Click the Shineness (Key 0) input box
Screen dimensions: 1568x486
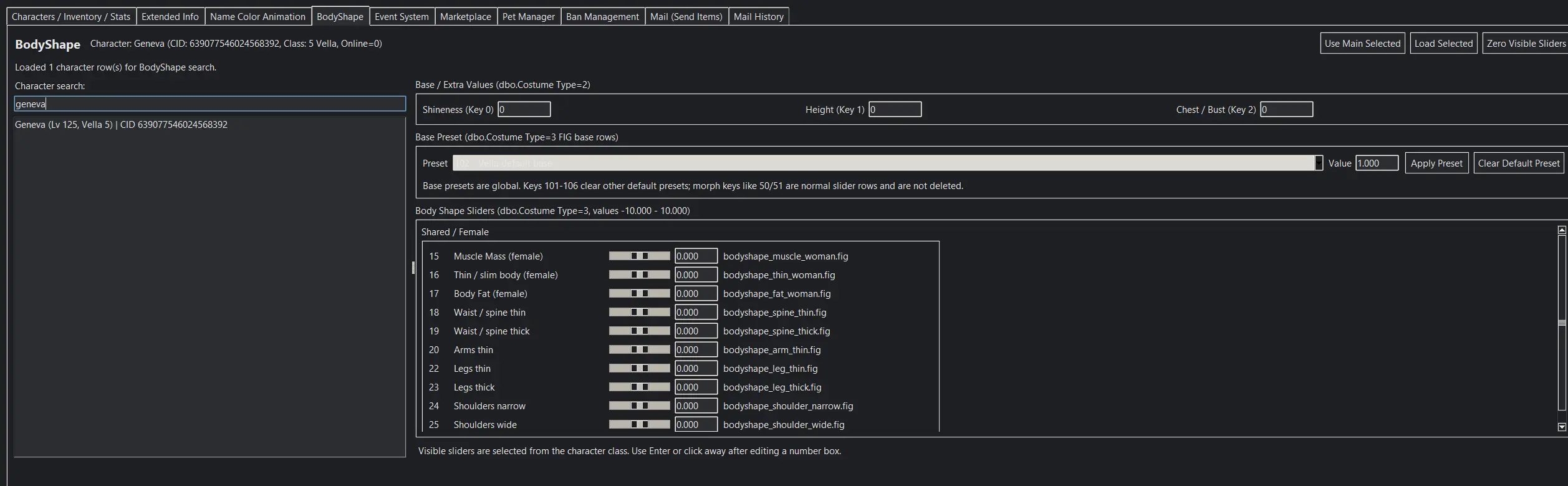tap(524, 110)
